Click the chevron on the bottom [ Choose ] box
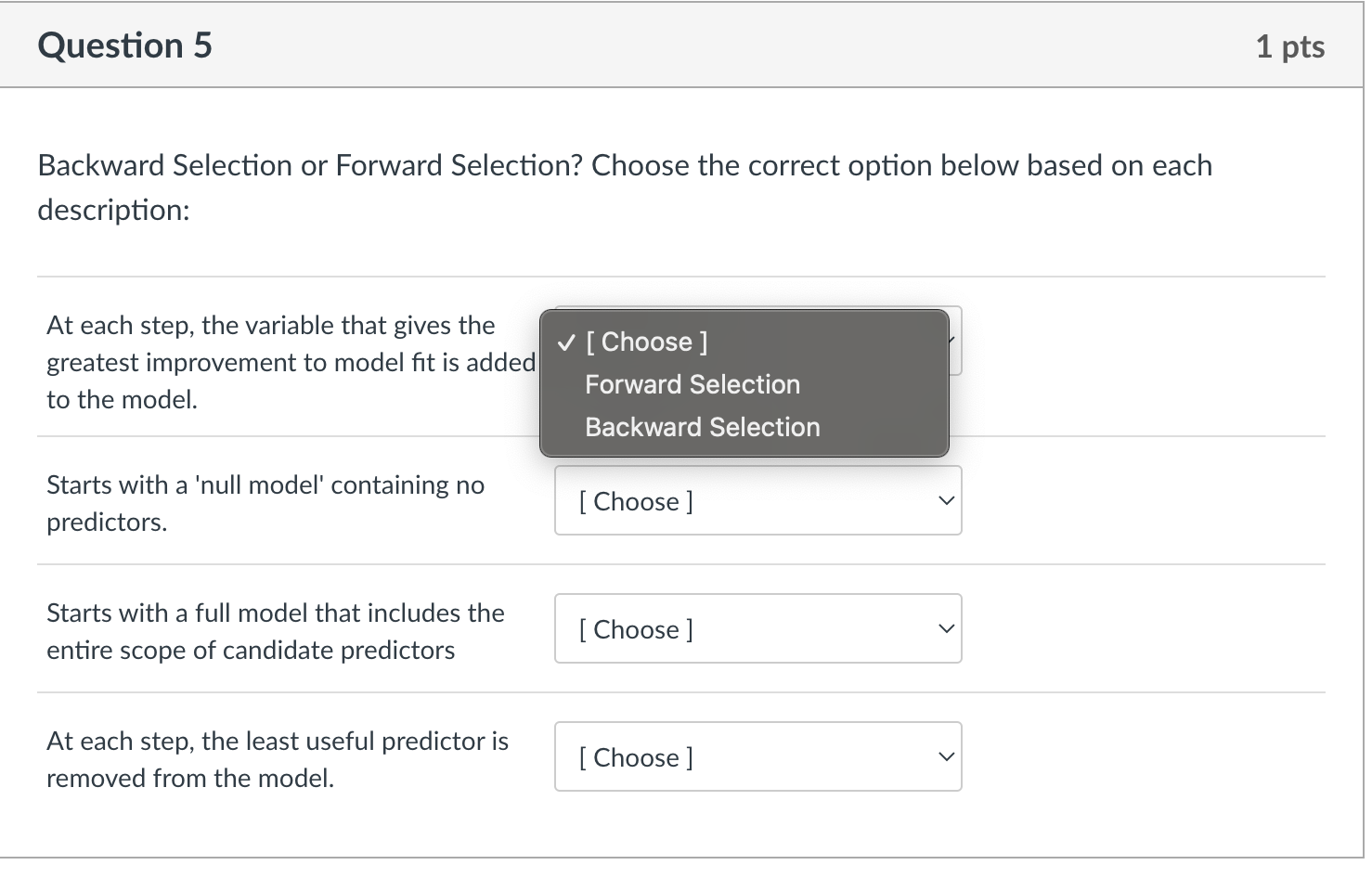The height and width of the screenshot is (878, 1372). tap(945, 756)
